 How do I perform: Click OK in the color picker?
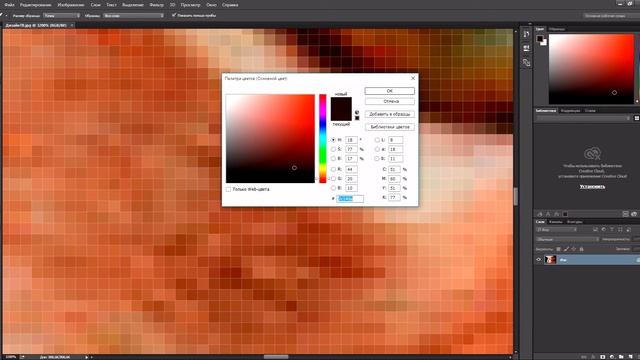click(389, 91)
